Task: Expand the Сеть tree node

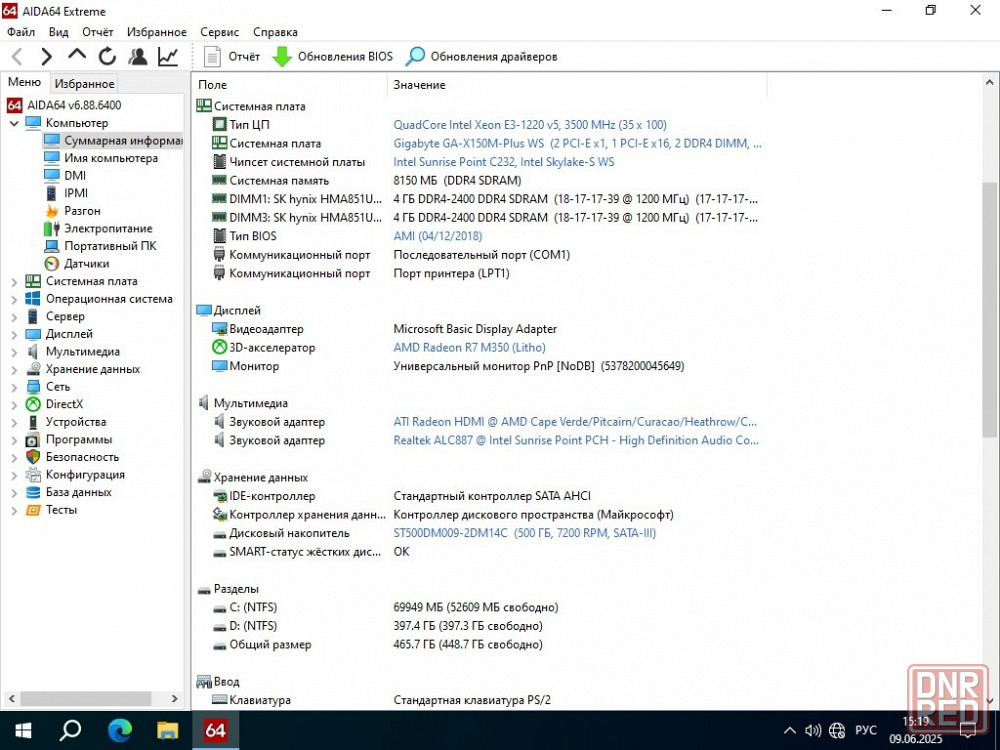Action: [14, 387]
